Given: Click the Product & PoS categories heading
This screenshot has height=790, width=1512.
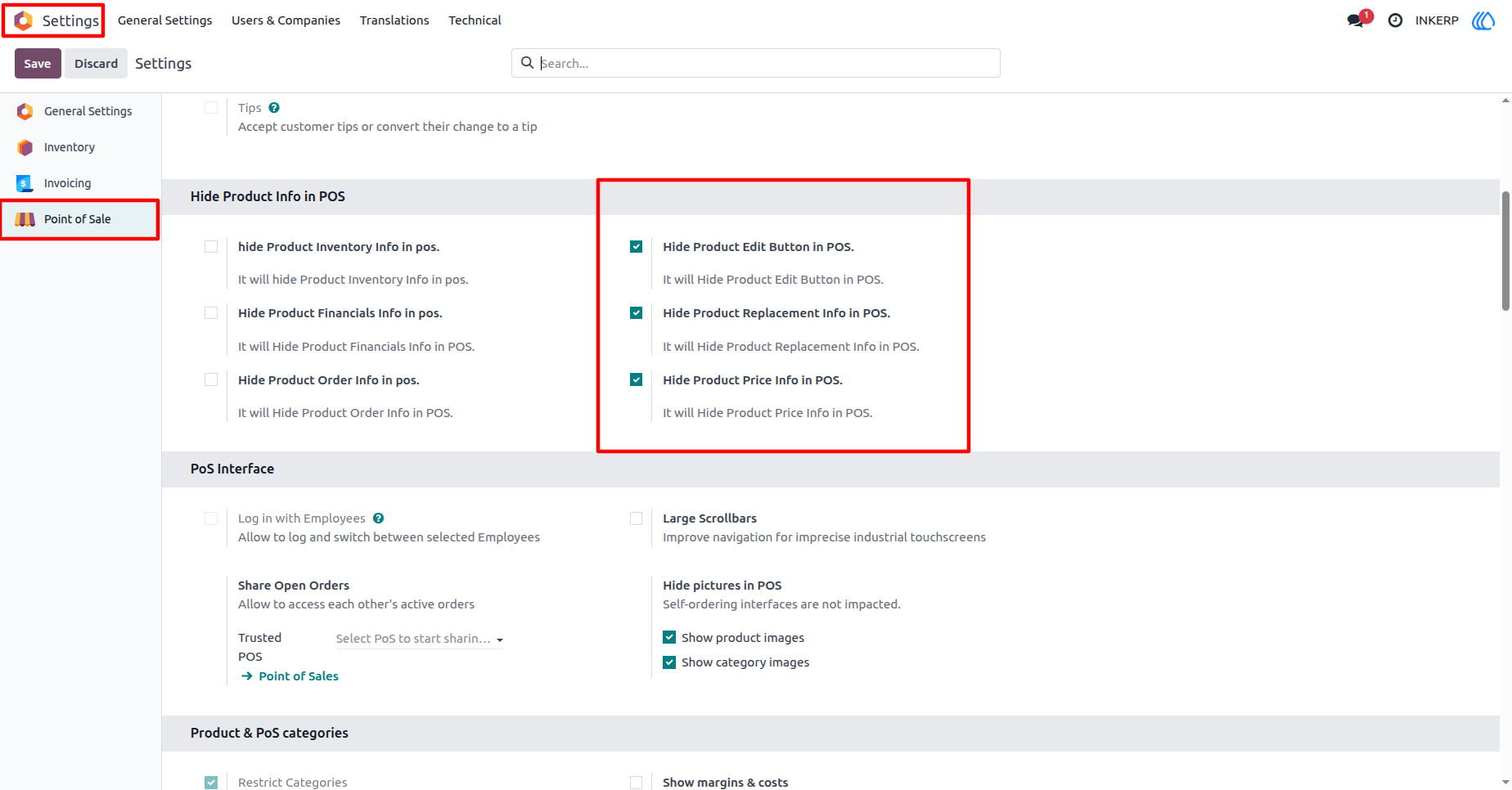Looking at the screenshot, I should click(x=269, y=733).
